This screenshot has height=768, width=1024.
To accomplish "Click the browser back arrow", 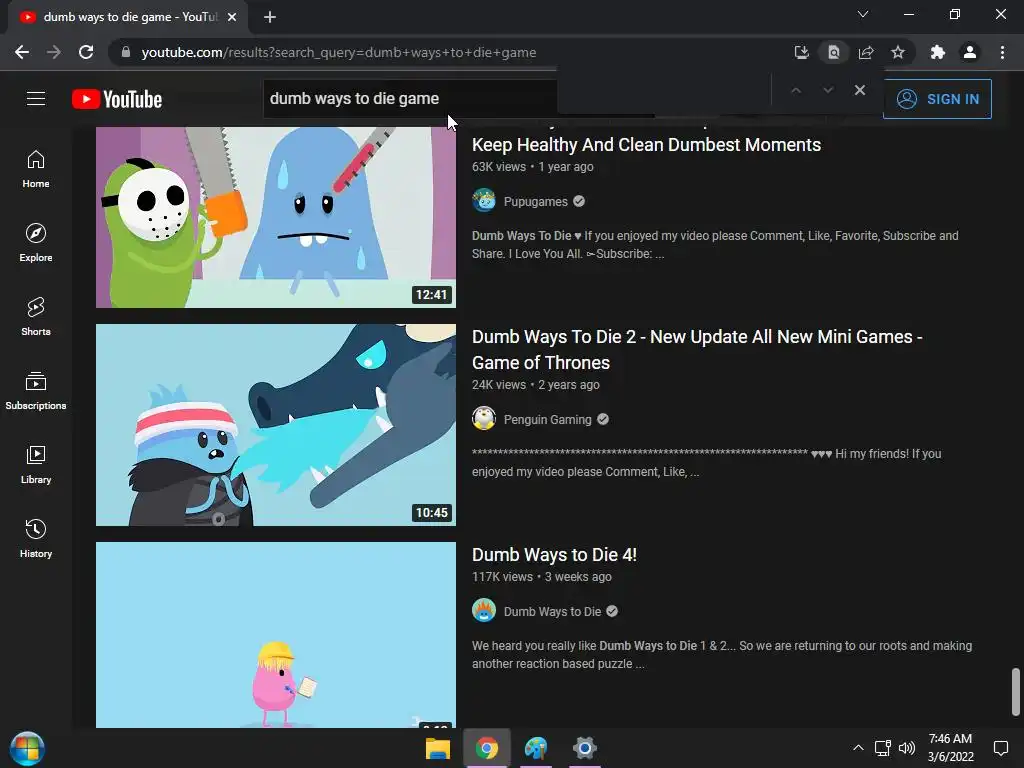I will (x=22, y=52).
